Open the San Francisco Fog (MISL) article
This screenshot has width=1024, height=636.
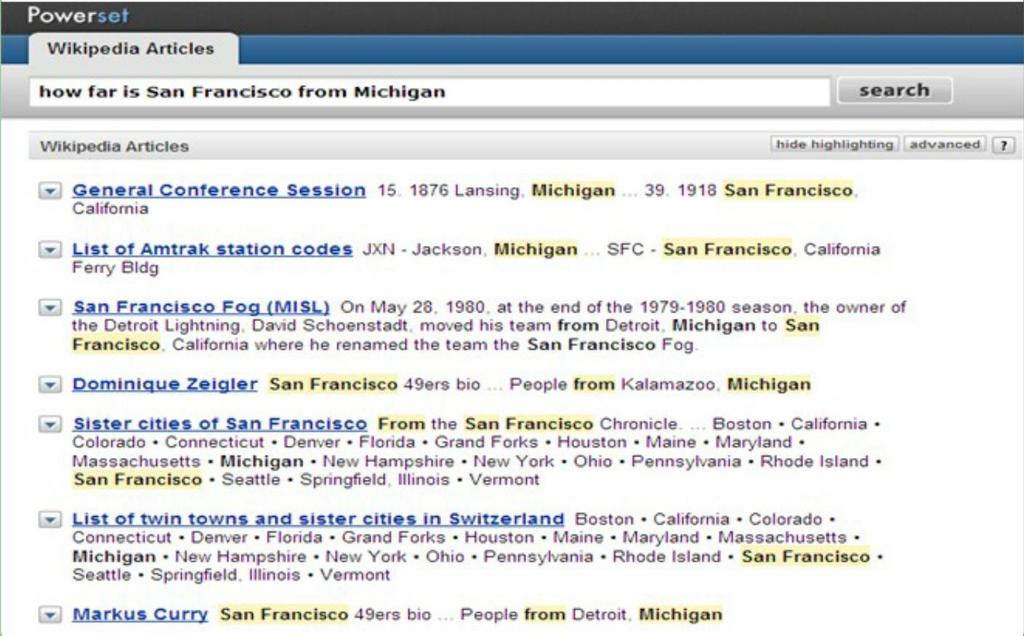coord(201,307)
